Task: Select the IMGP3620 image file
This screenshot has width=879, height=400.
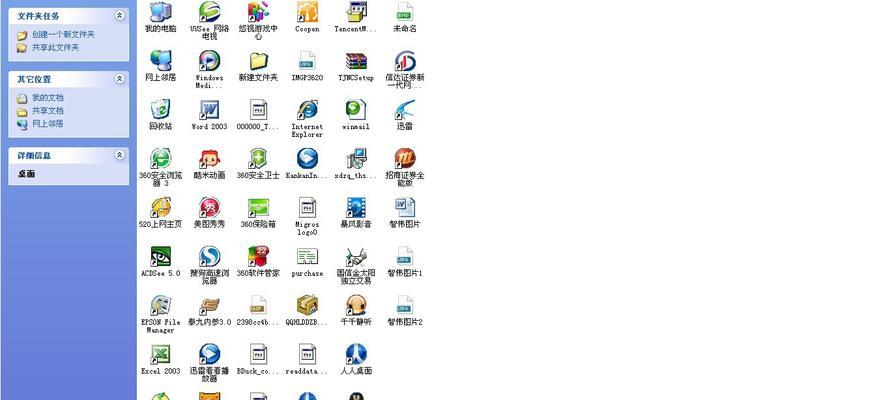Action: tap(307, 61)
